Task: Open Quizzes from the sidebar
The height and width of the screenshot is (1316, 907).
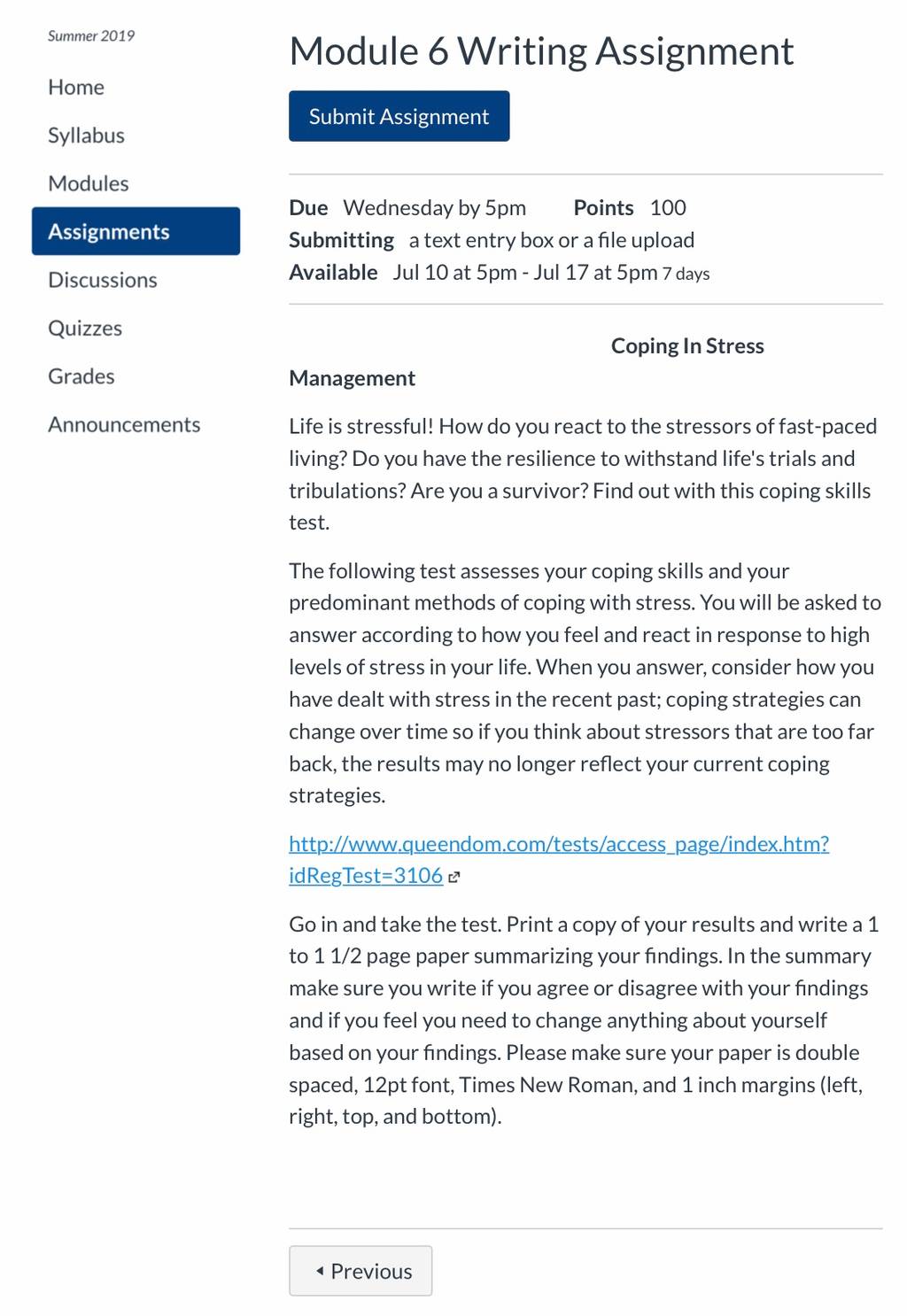Action: point(85,328)
